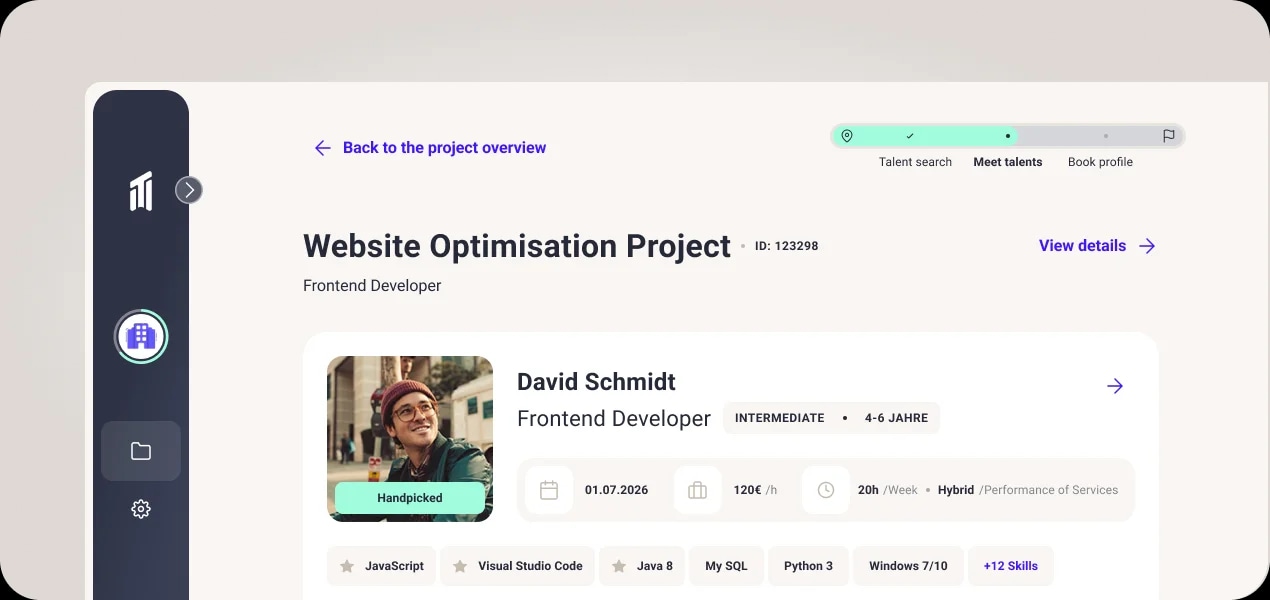Click David Schmidt's profile photo

pos(410,420)
